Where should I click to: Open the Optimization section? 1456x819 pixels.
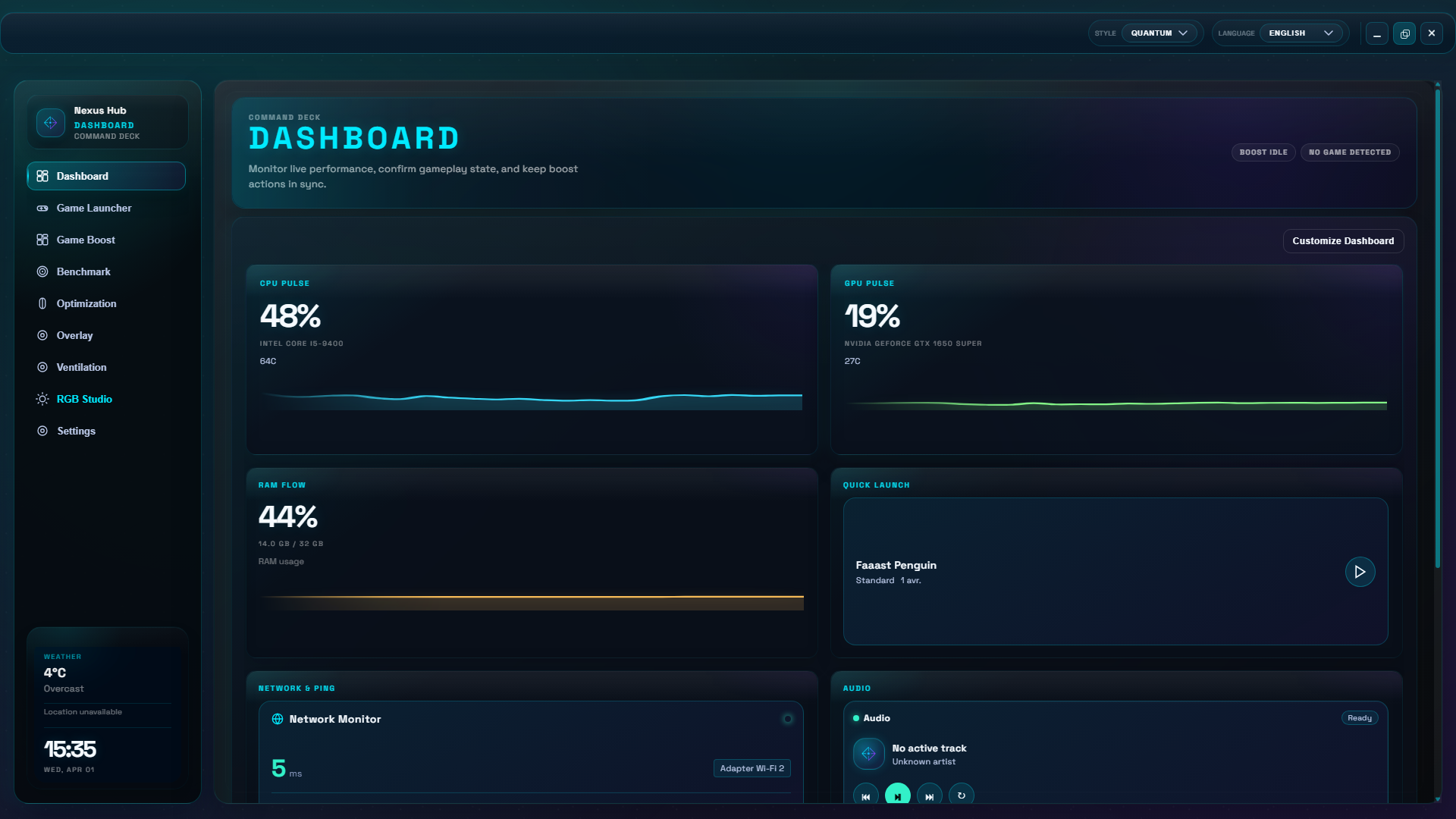(x=86, y=303)
